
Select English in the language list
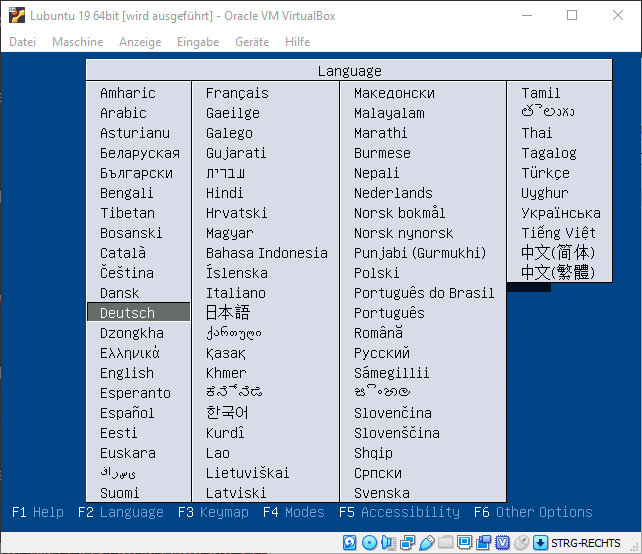tap(127, 373)
